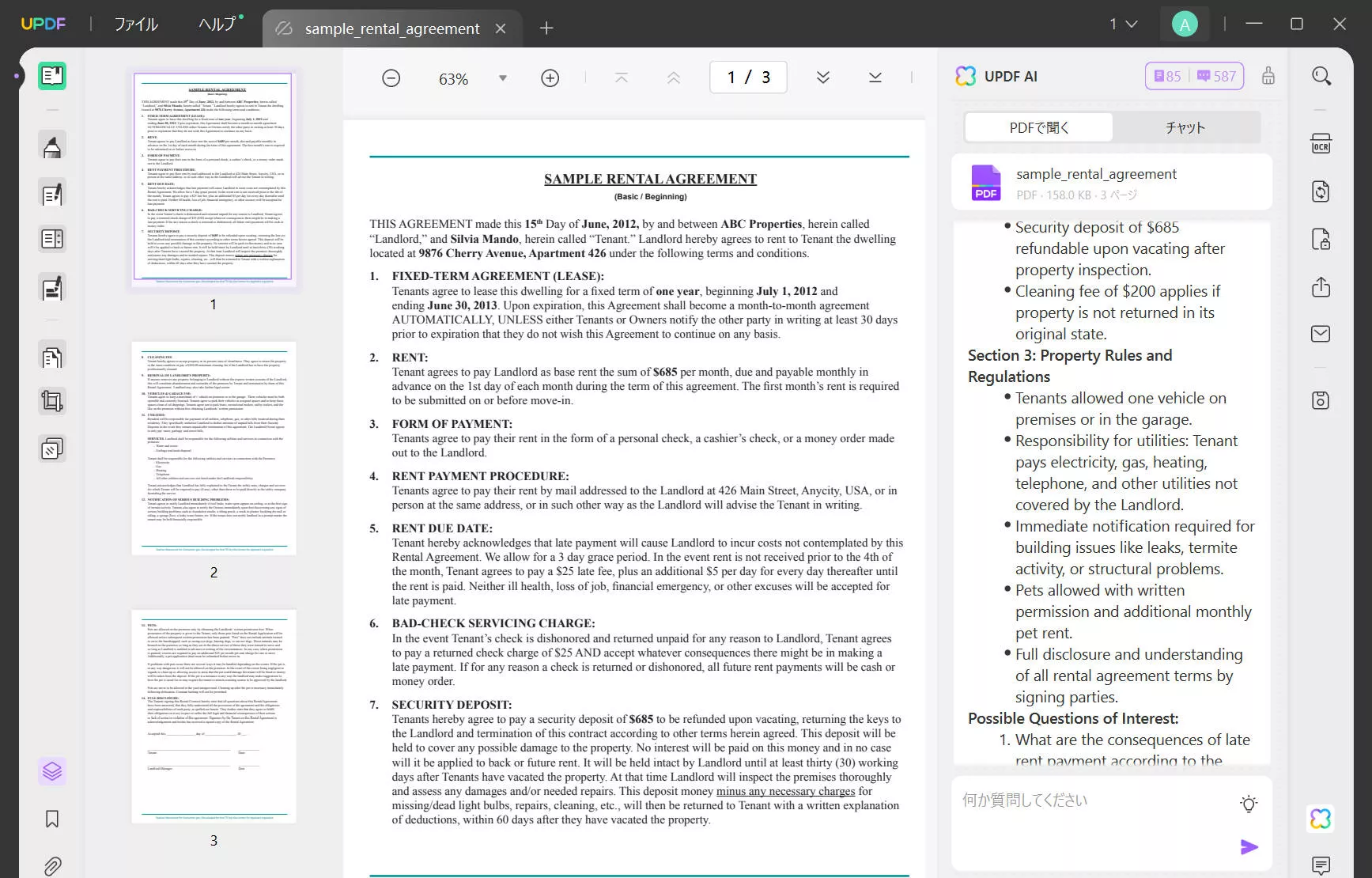
Task: Select the sample_rental_agreement document tab
Action: pos(391,28)
